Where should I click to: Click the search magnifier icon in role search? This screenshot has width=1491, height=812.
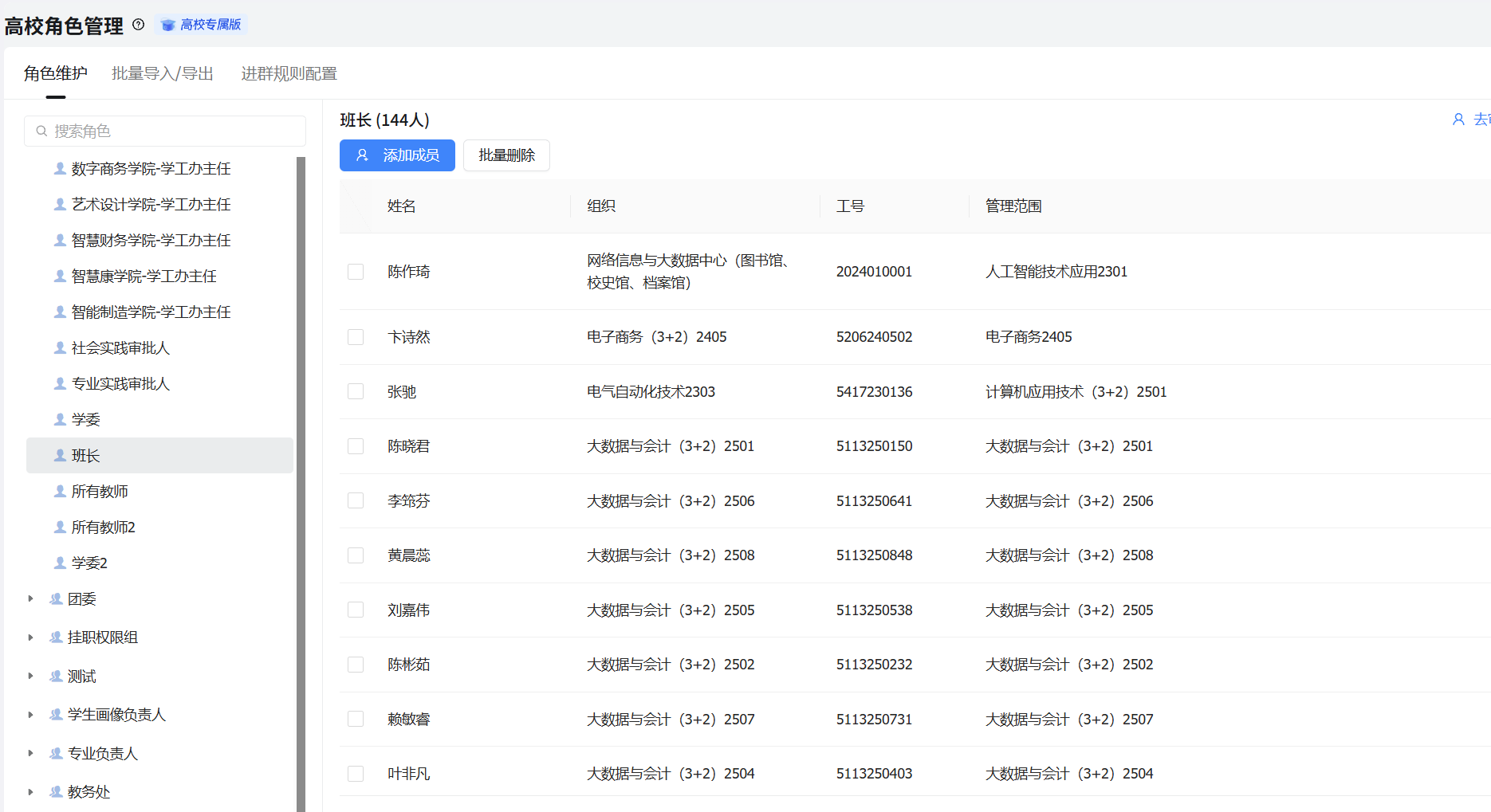pyautogui.click(x=41, y=131)
